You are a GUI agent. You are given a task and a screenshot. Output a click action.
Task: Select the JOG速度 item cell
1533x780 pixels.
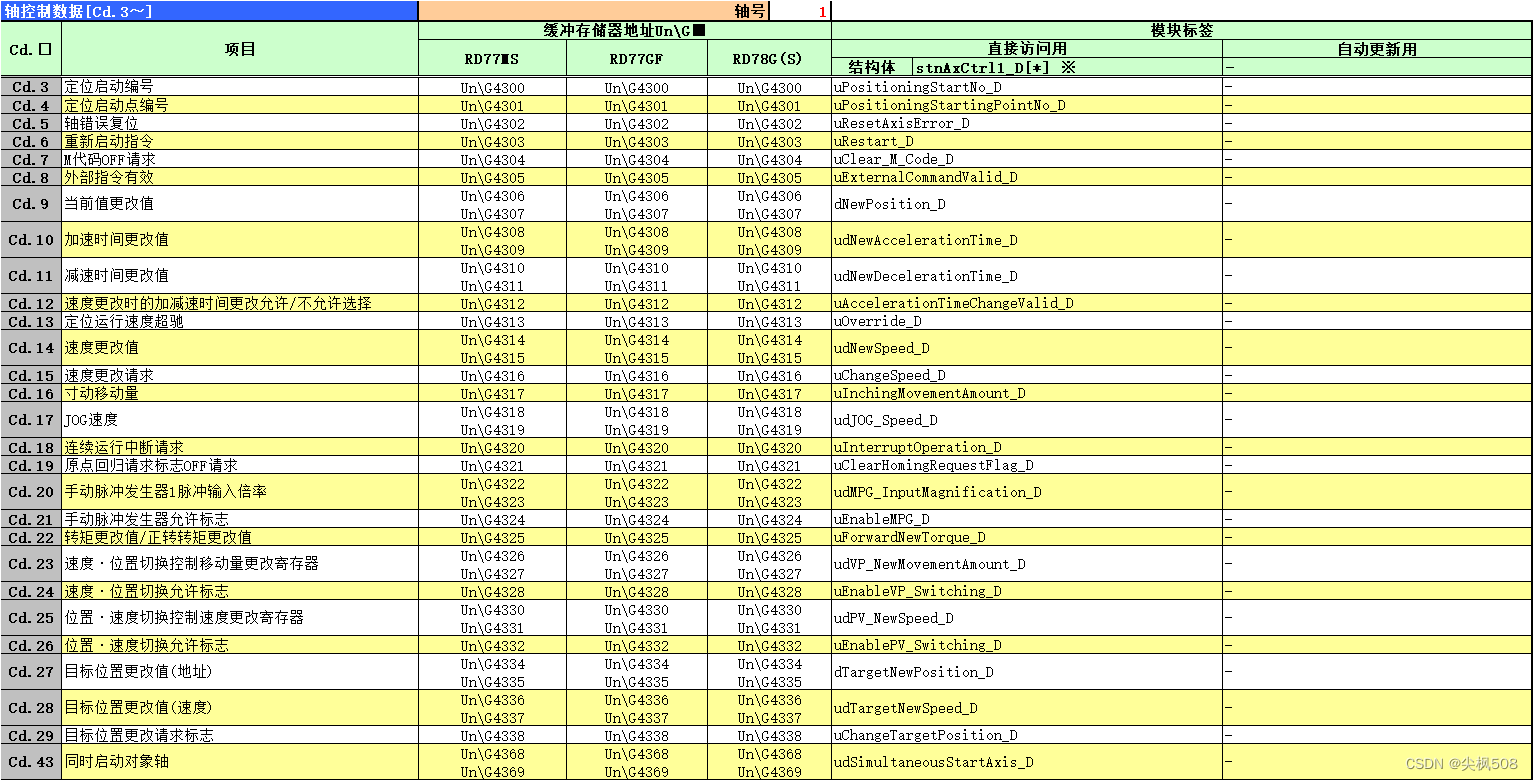point(240,420)
